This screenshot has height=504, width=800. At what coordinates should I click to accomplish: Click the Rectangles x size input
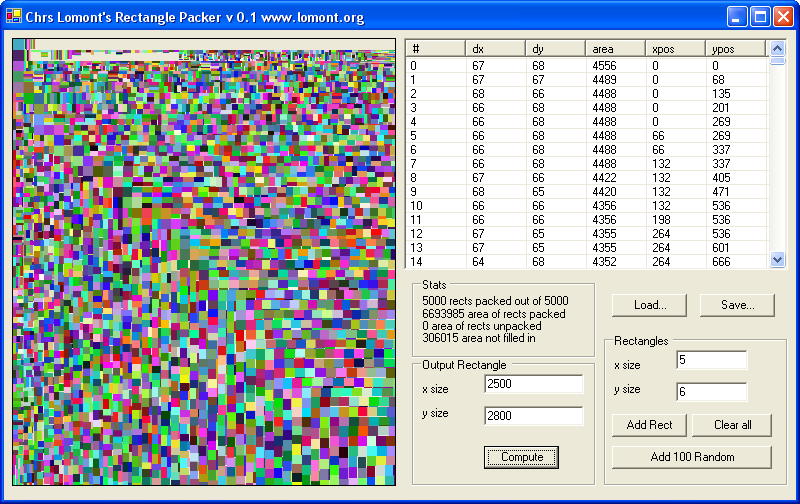tap(711, 360)
